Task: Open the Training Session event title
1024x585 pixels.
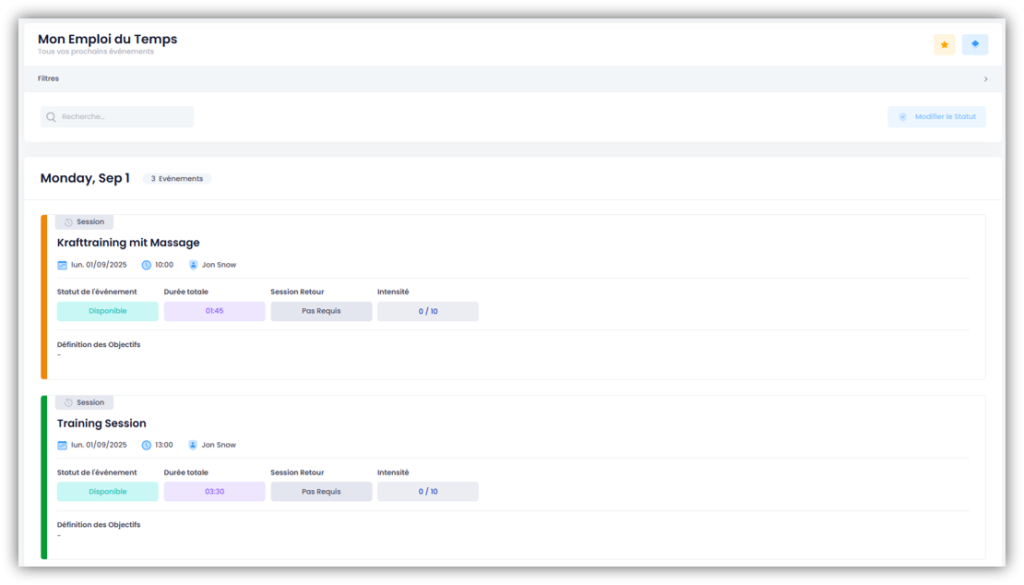Action: pos(101,423)
